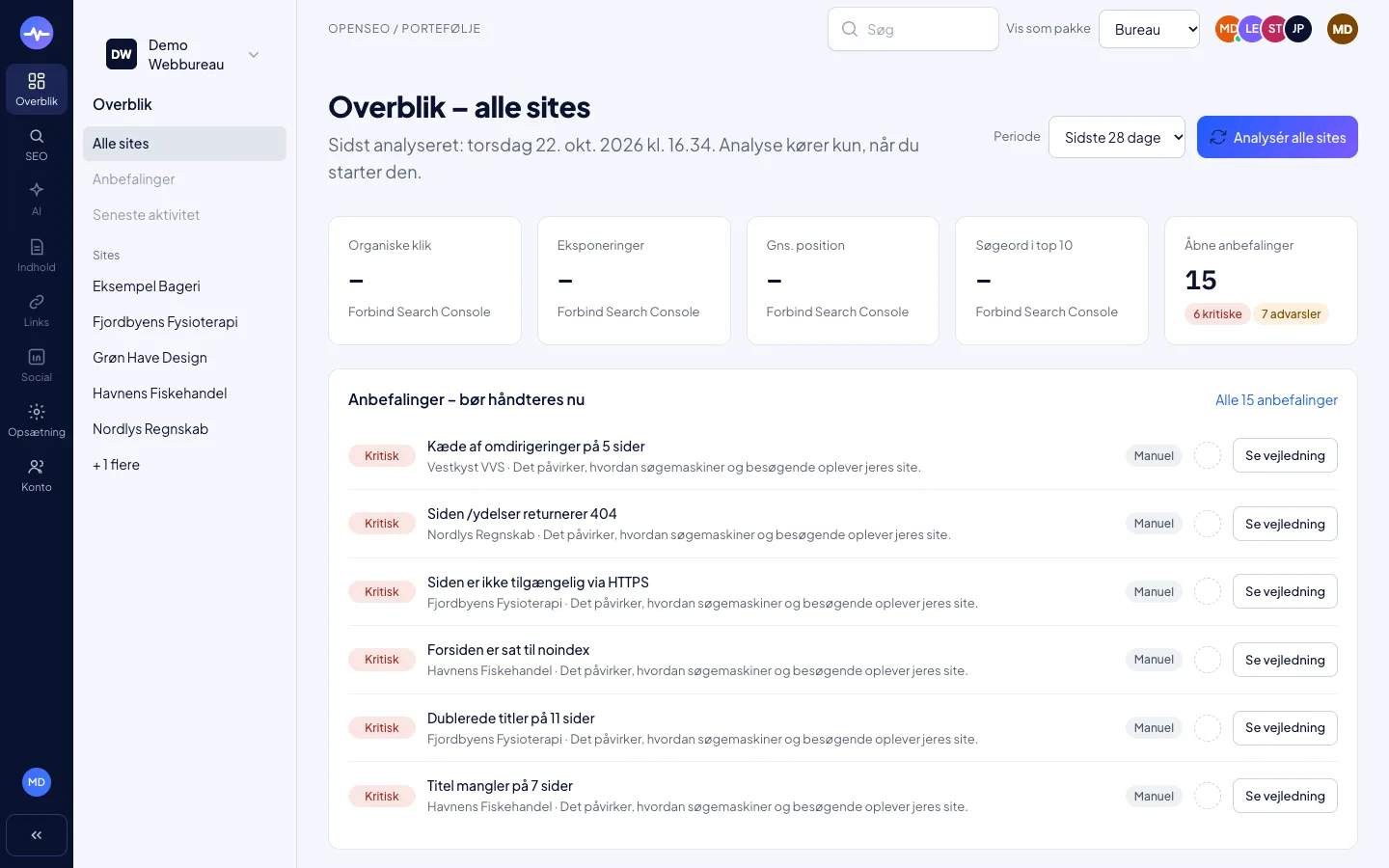Viewport: 1389px width, 868px height.
Task: Mark Siden /ydelser returnerer 404 as done
Action: pyautogui.click(x=1208, y=524)
